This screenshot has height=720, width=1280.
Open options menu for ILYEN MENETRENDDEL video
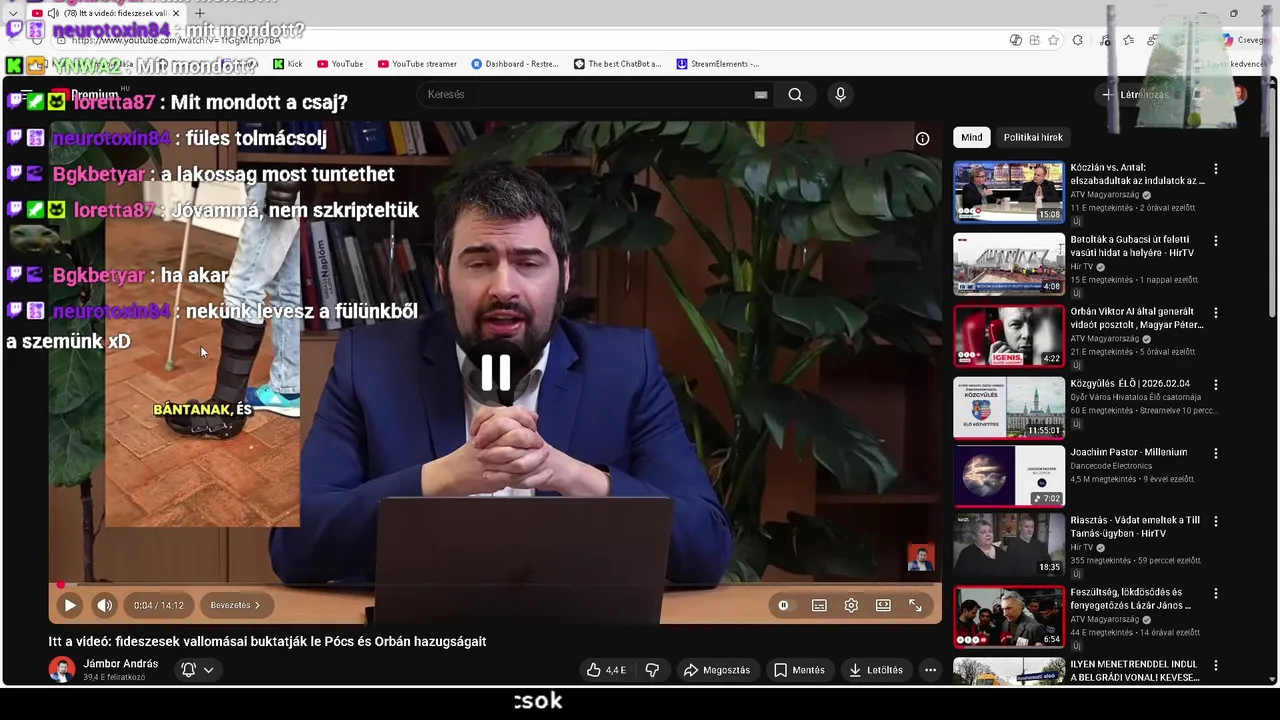[x=1216, y=666]
